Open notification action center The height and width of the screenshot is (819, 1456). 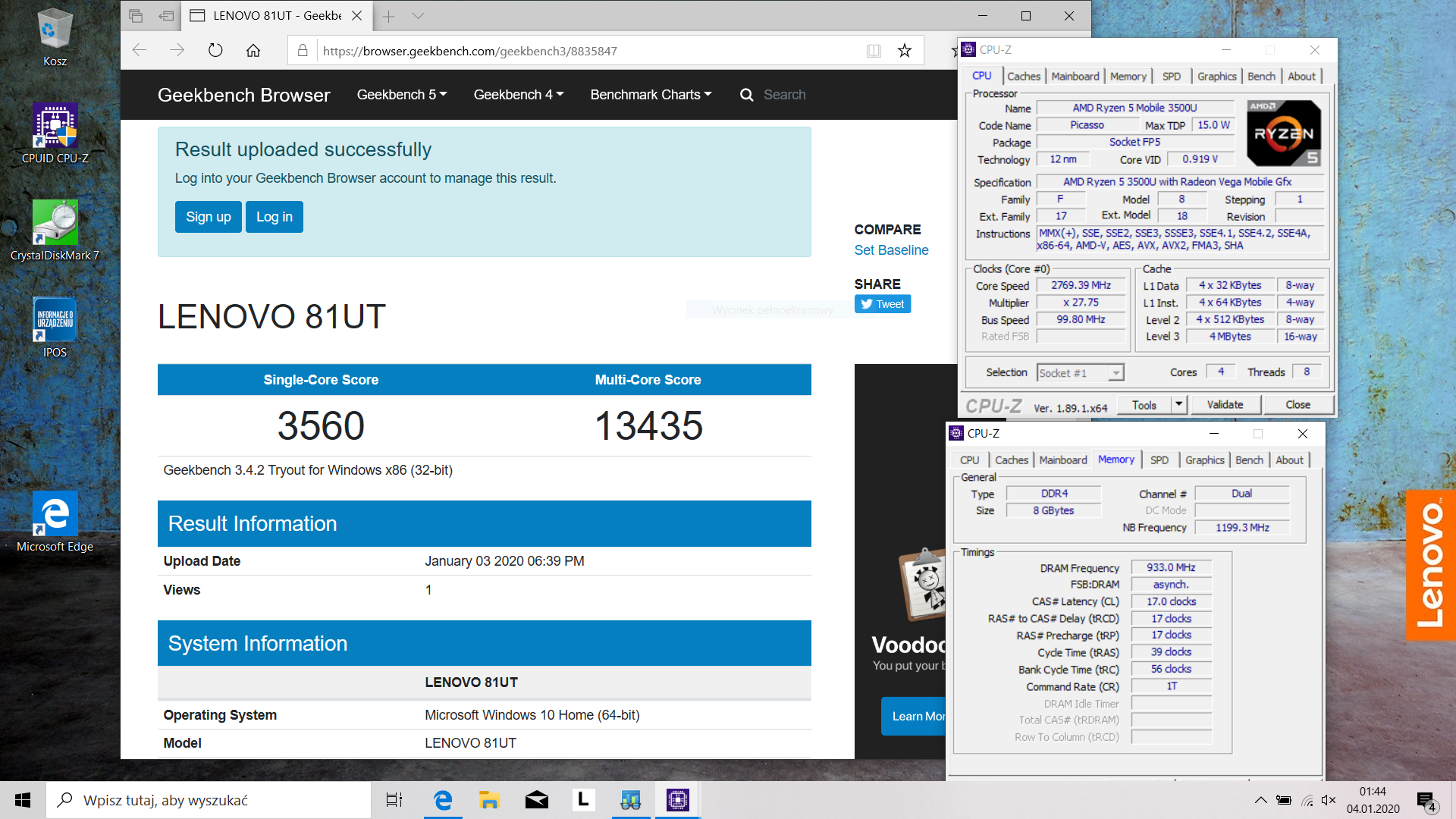point(1426,801)
